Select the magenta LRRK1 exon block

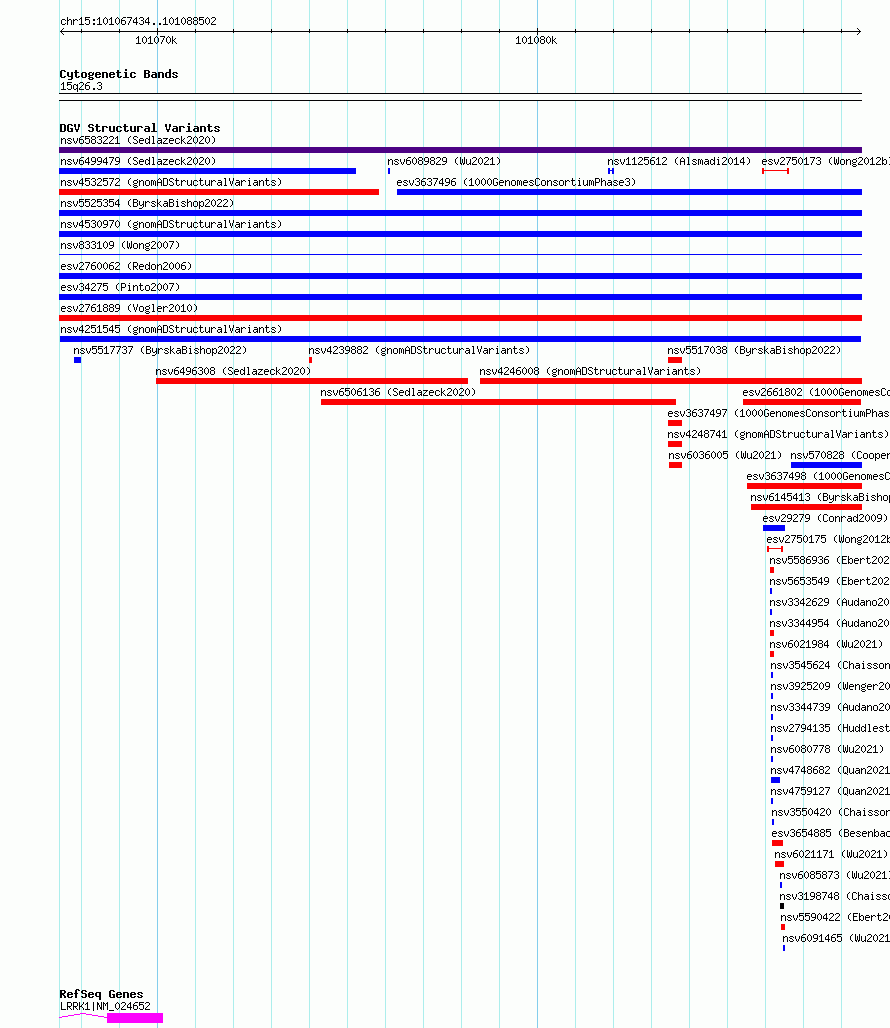pos(135,1018)
